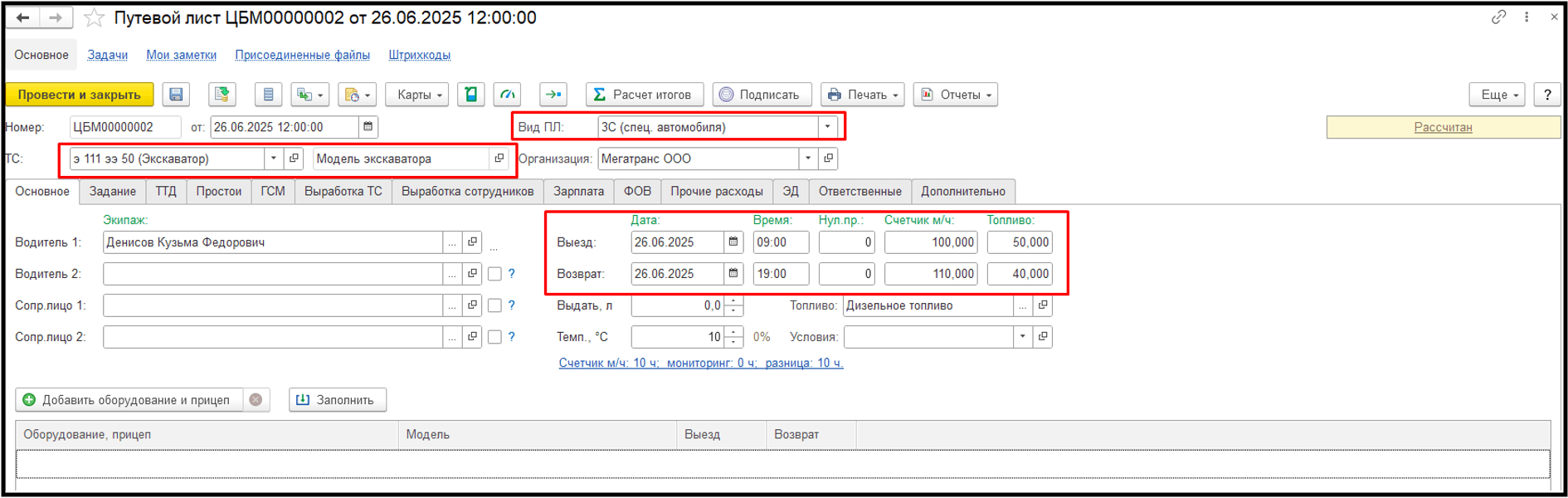Open the Присоединенные файлы link
The width and height of the screenshot is (1568, 498).
pos(302,55)
